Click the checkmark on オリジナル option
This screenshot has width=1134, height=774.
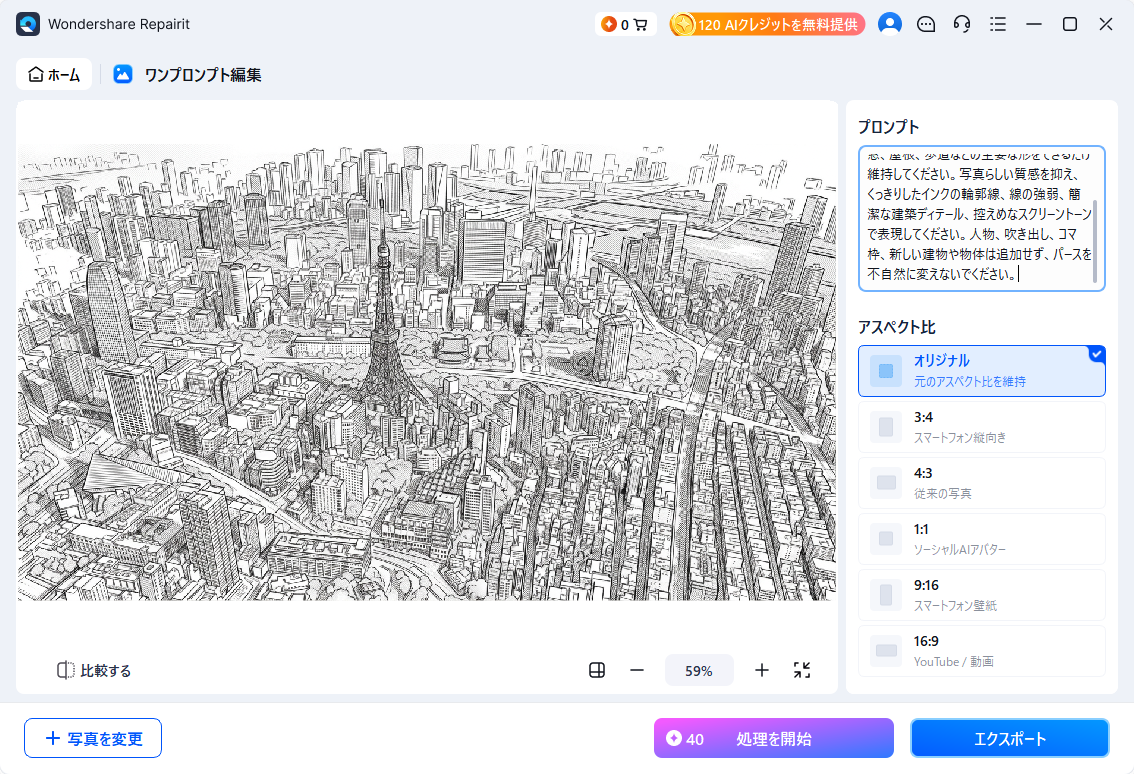pos(1096,354)
